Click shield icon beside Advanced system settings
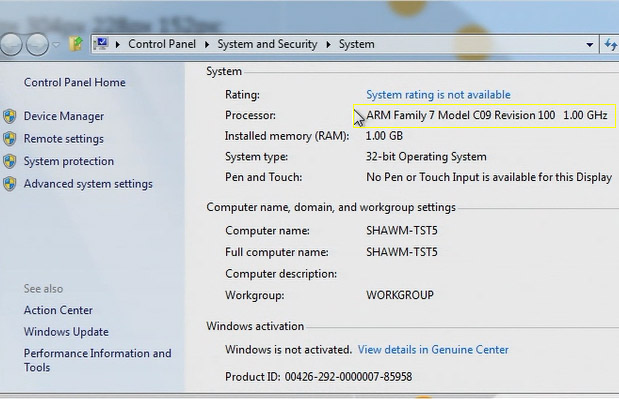Viewport: 619px width, 399px height. pyautogui.click(x=9, y=184)
